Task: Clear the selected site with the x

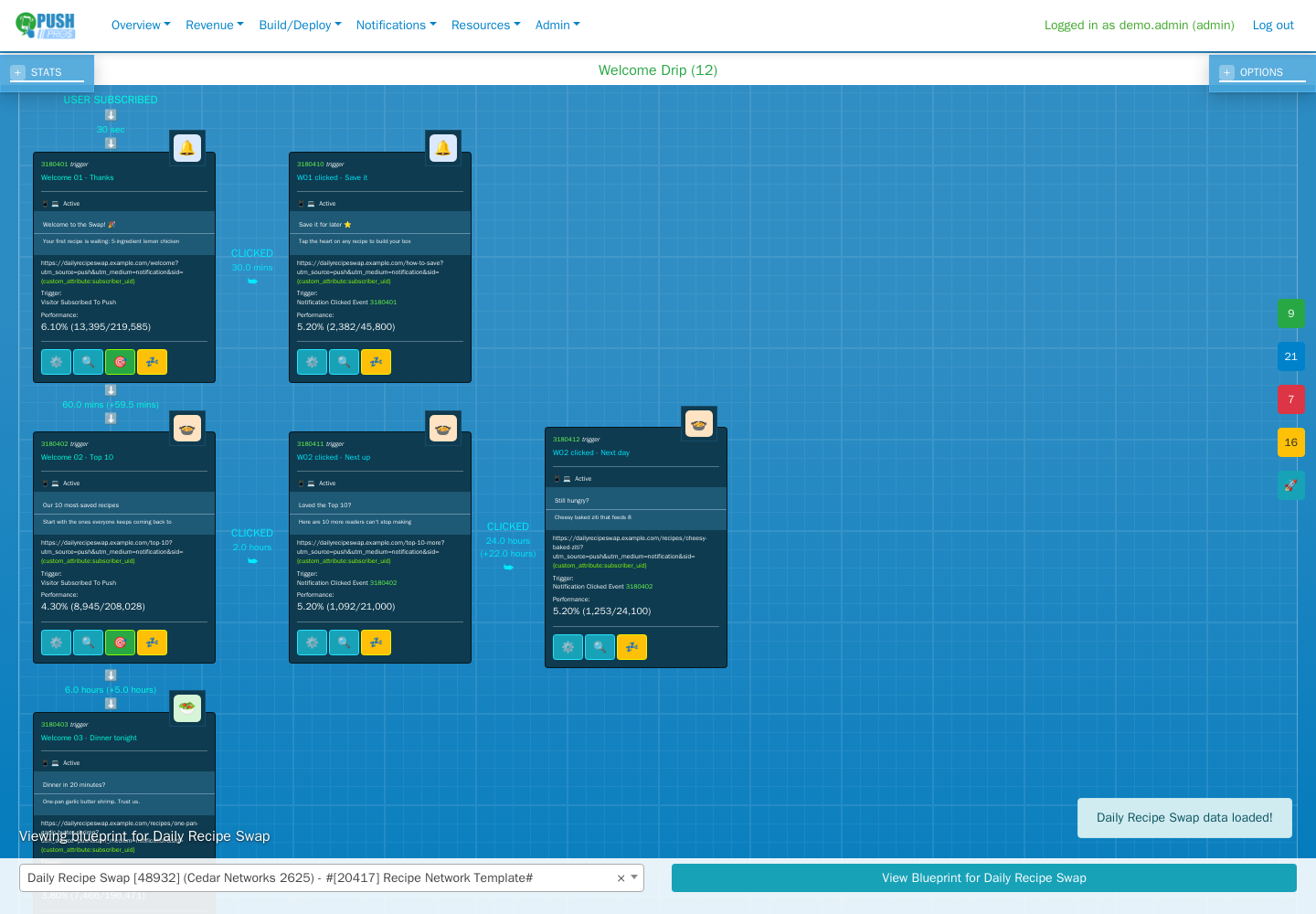Action: point(621,878)
